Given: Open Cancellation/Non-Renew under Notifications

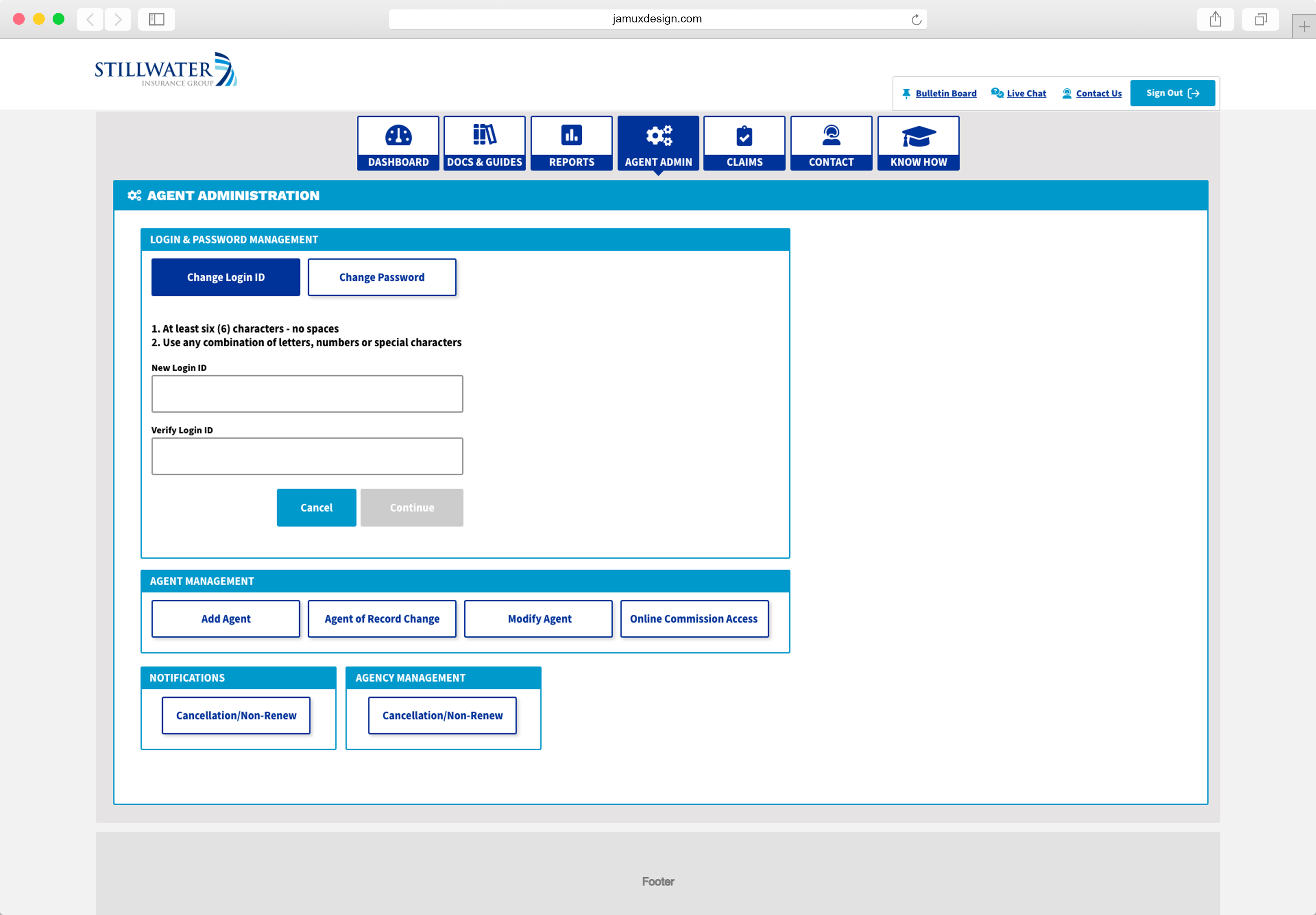Looking at the screenshot, I should click(x=236, y=716).
